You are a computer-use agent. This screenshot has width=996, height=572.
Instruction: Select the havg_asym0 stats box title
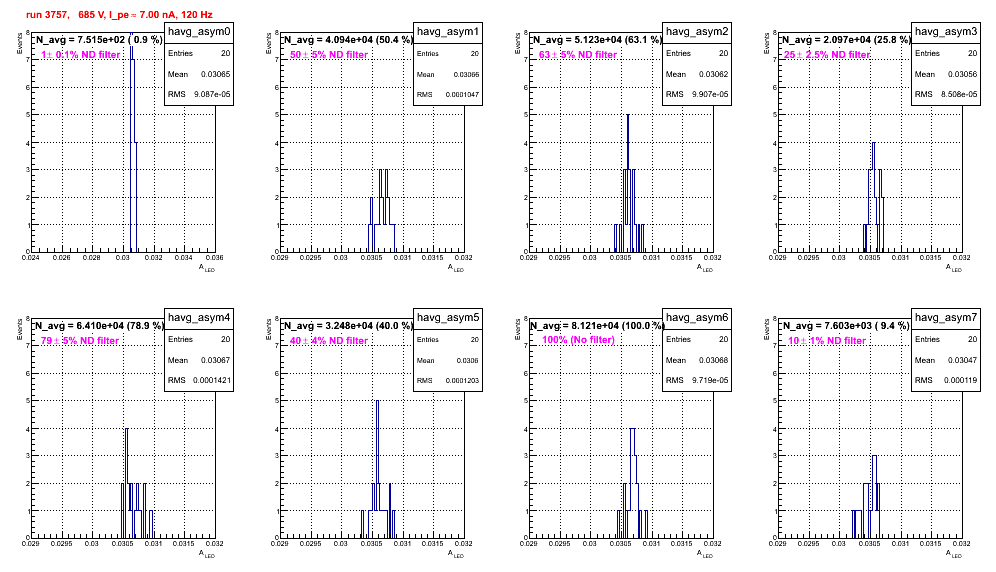(199, 32)
